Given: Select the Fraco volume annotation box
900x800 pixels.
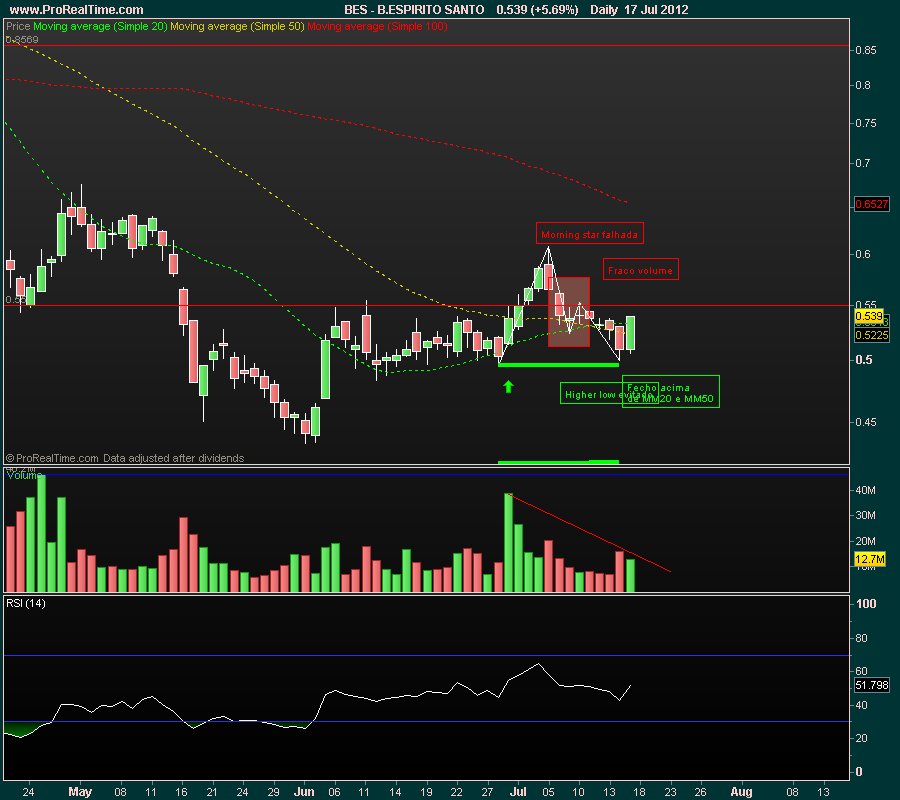Looking at the screenshot, I should click(x=641, y=270).
